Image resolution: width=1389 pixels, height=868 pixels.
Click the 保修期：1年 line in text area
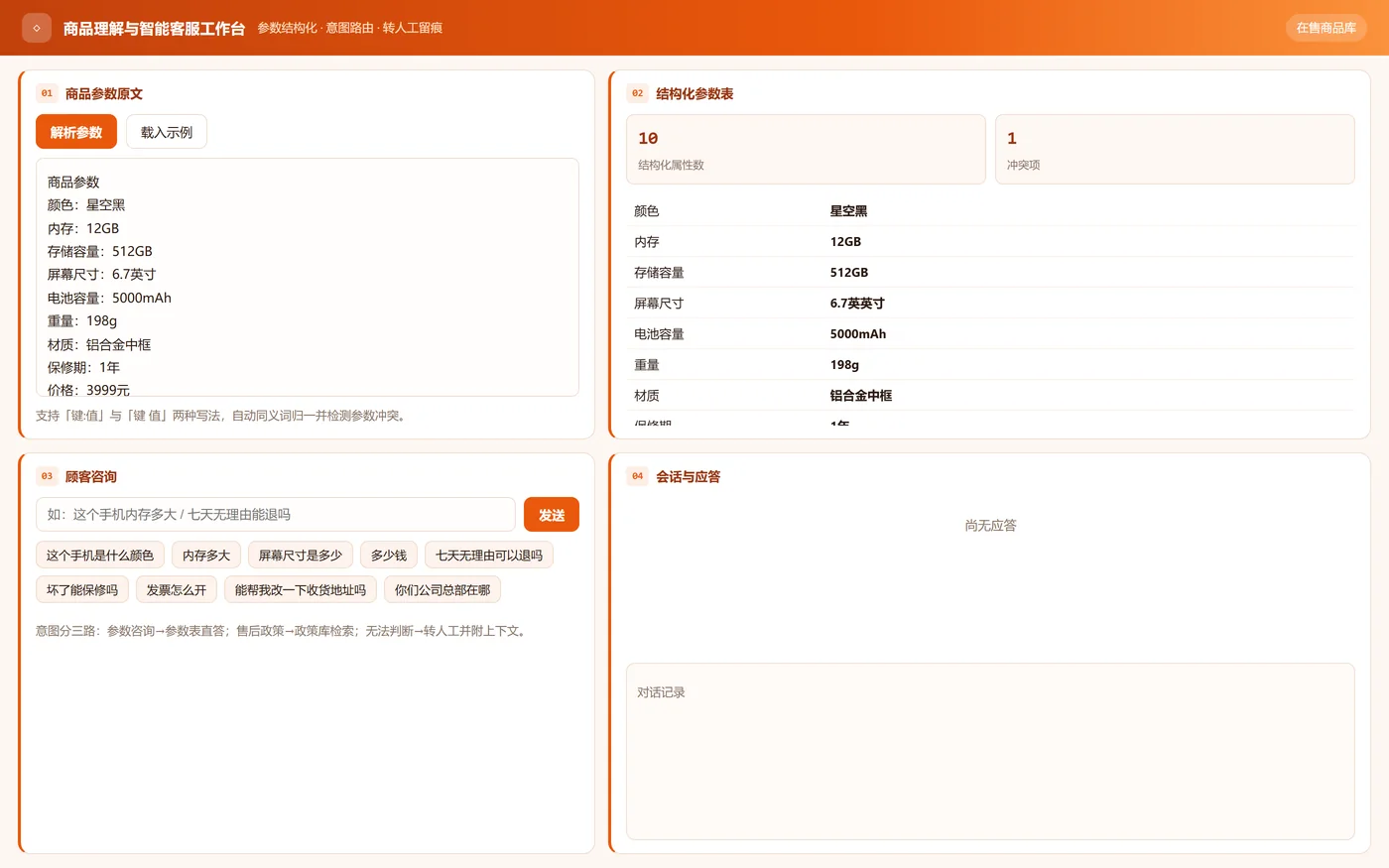(83, 368)
